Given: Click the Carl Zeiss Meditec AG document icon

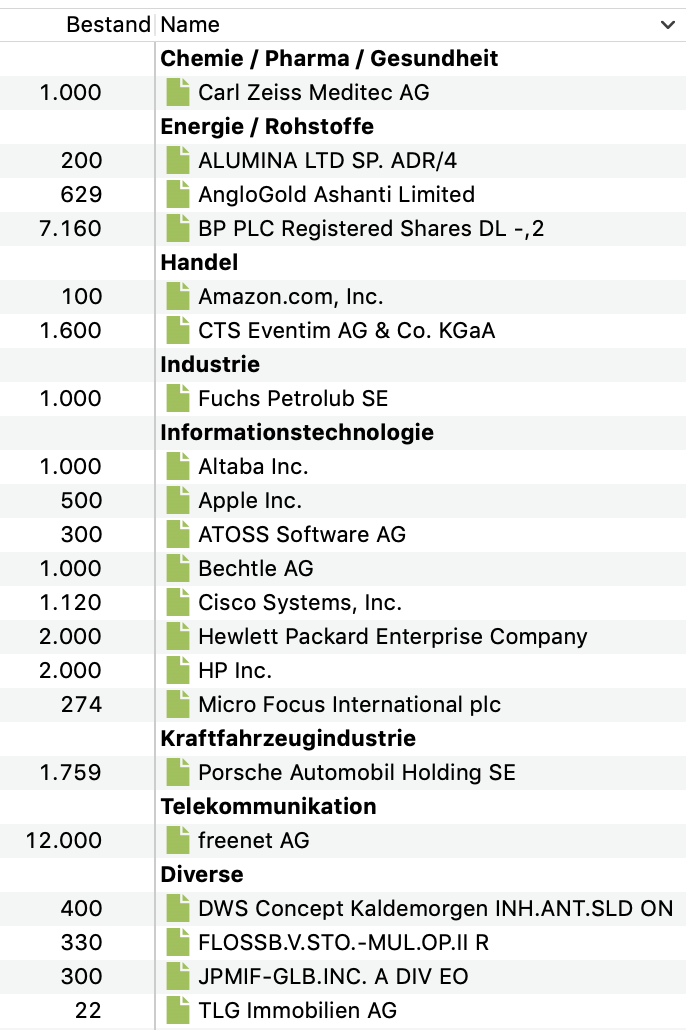Looking at the screenshot, I should click(x=178, y=93).
